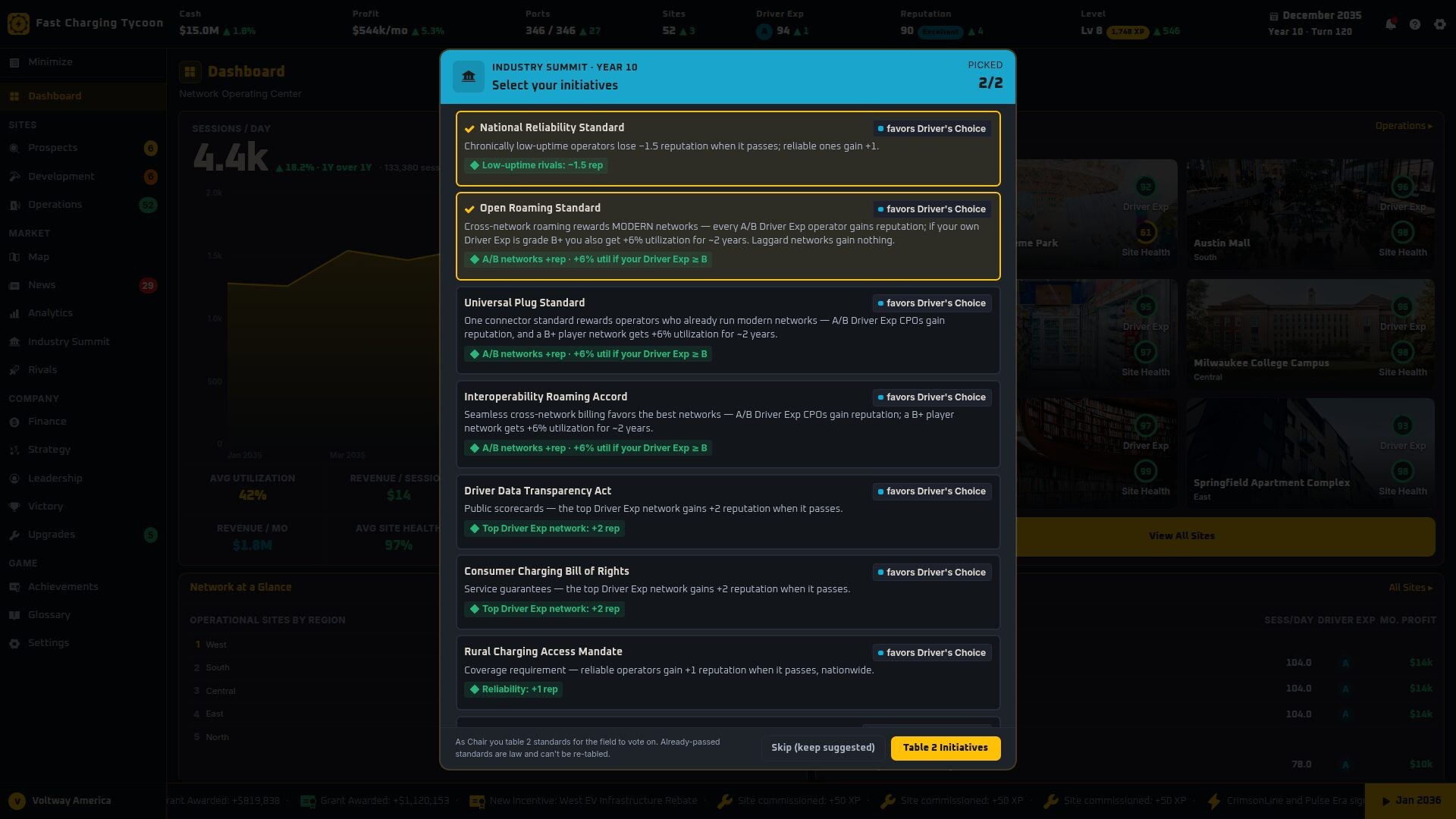The width and height of the screenshot is (1456, 819).
Task: Open the Strategy page from sidebar
Action: [x=83, y=450]
